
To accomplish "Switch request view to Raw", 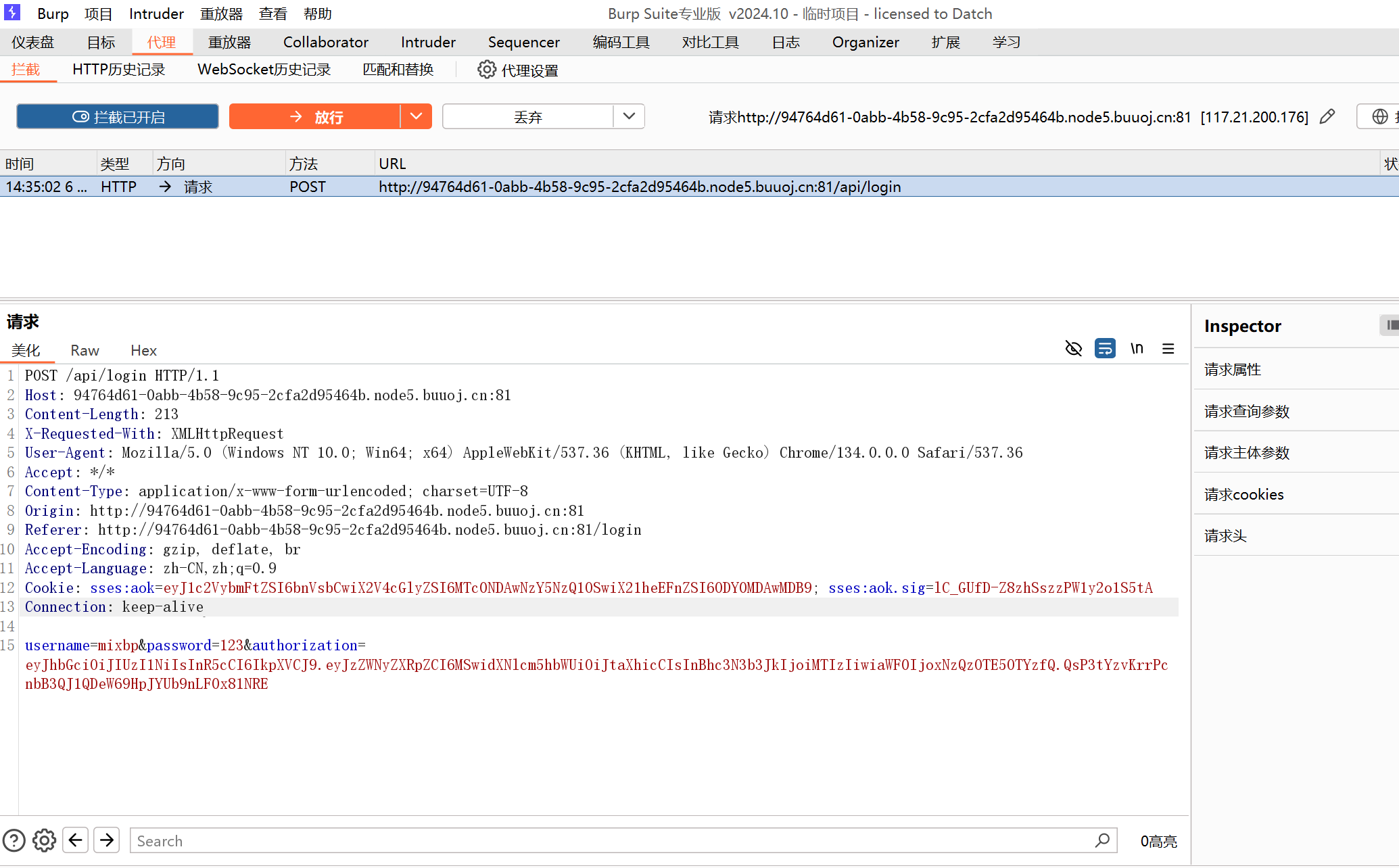I will [85, 350].
